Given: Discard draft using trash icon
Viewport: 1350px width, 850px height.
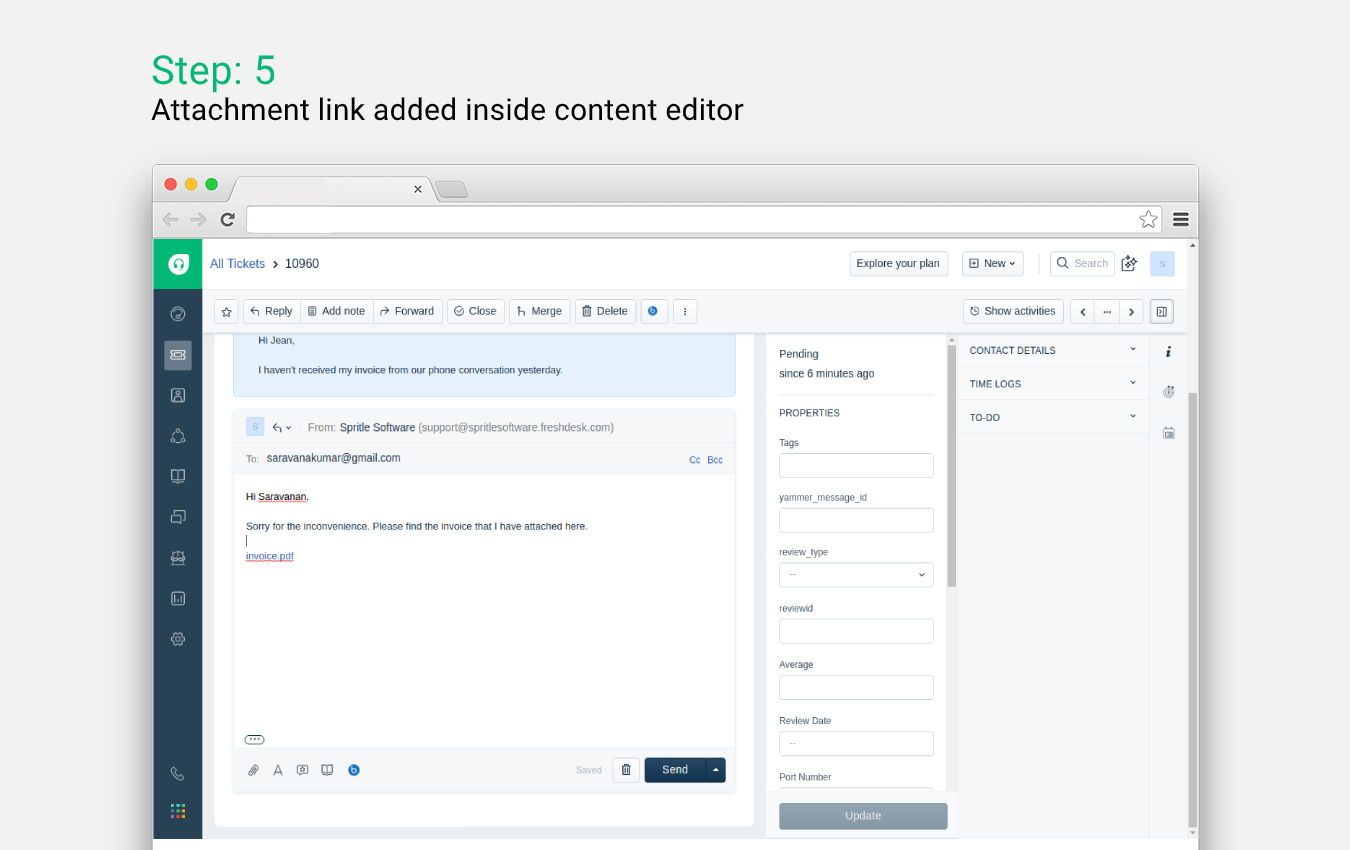Looking at the screenshot, I should (x=626, y=770).
